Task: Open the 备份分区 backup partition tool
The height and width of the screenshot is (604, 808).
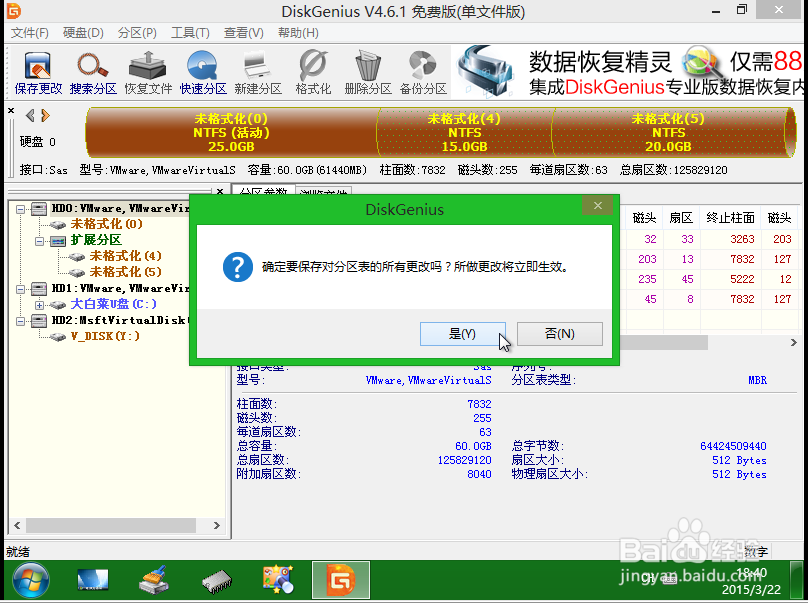Action: coord(423,73)
